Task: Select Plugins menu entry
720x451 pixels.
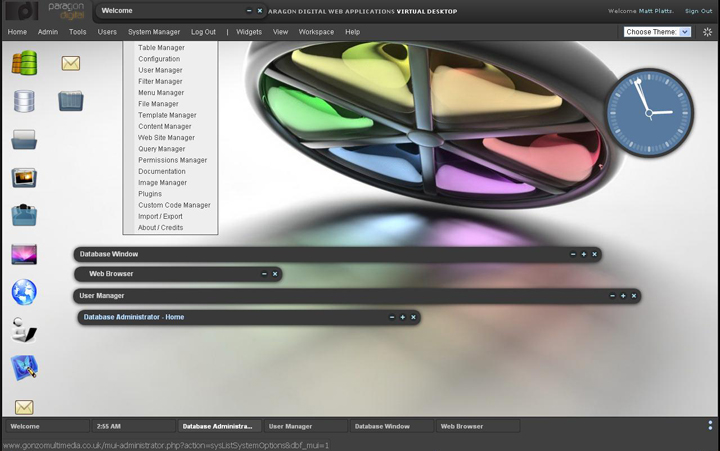Action: pos(150,194)
